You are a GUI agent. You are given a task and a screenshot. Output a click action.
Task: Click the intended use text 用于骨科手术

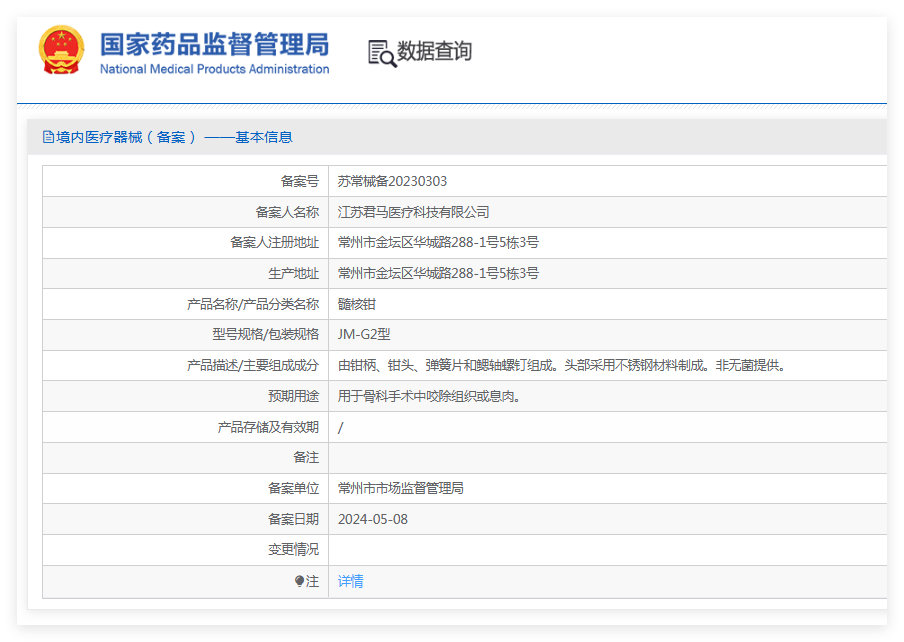[x=431, y=397]
